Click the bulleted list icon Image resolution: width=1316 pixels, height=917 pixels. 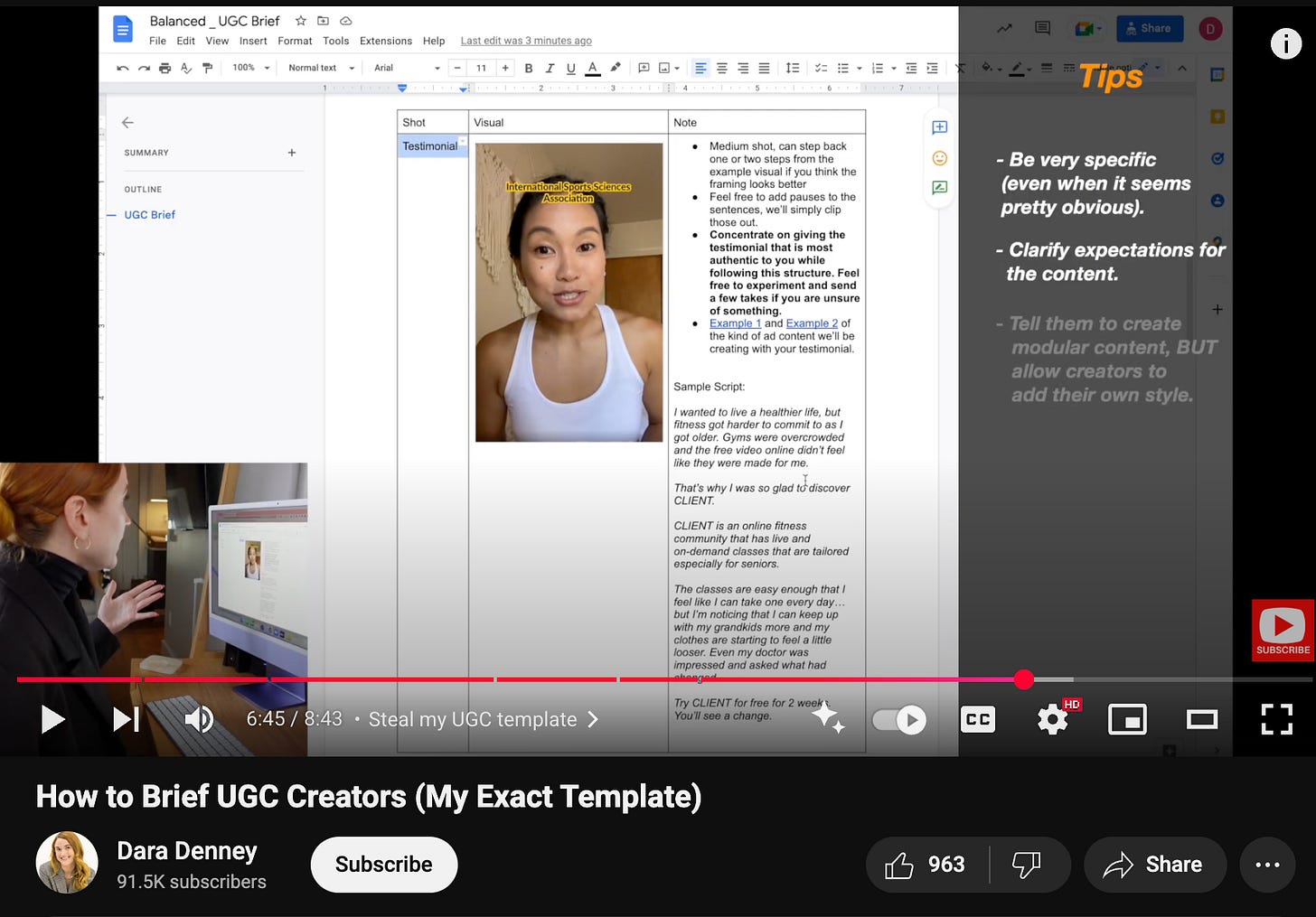843,68
